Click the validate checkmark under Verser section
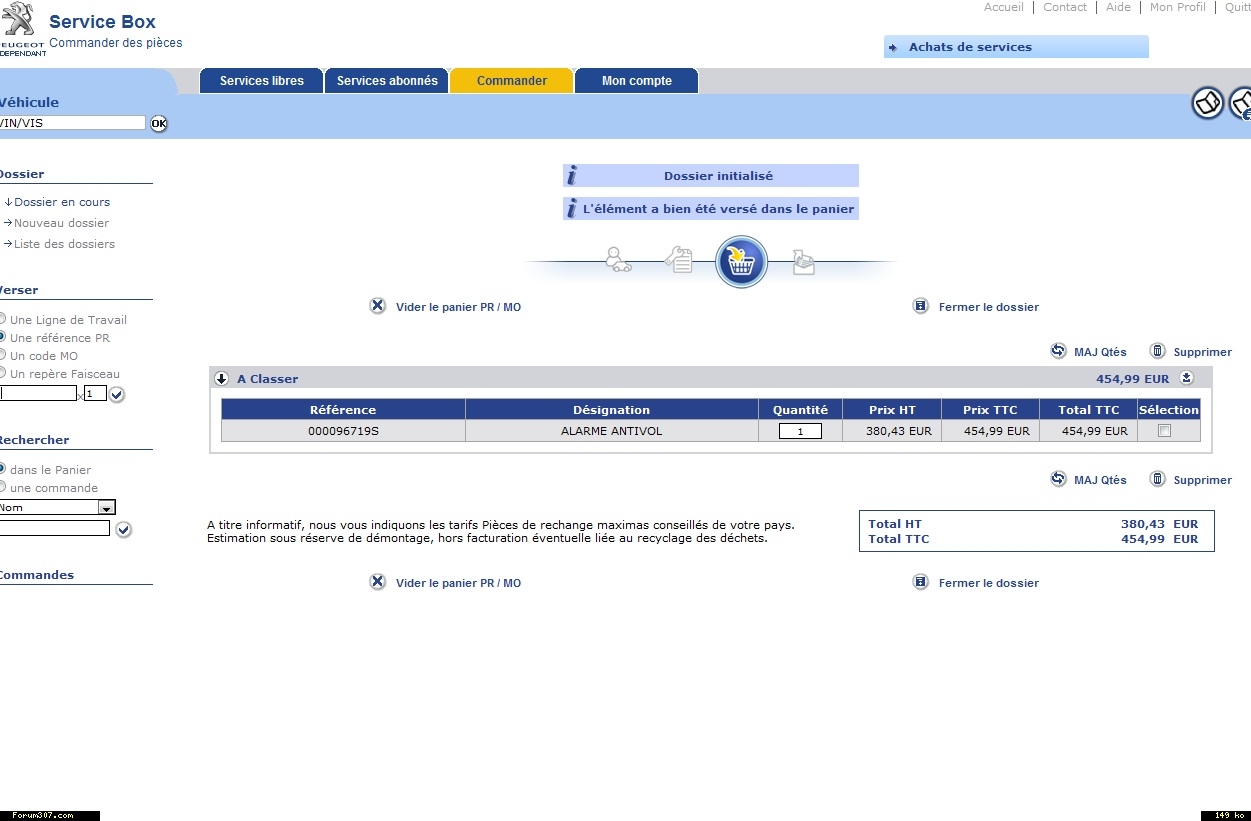The height and width of the screenshot is (821, 1251). point(117,395)
